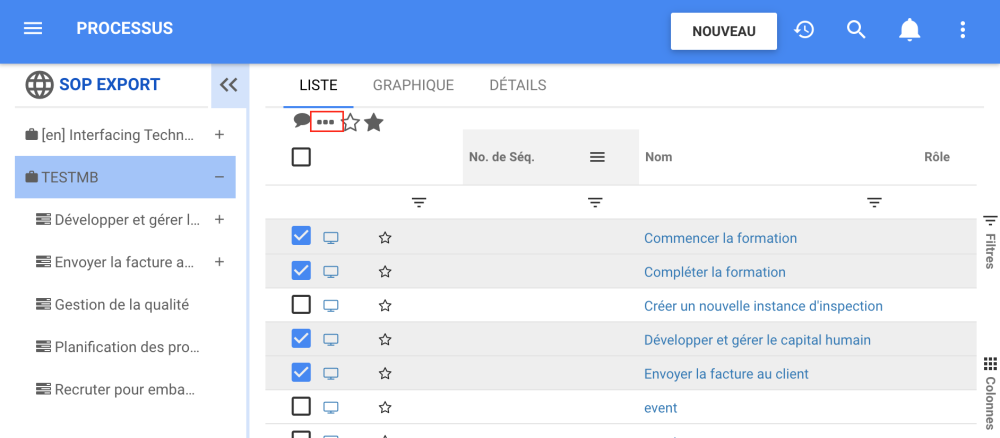Uncheck the 'Commencer la formation' checkbox
The width and height of the screenshot is (1000, 438).
tap(301, 236)
